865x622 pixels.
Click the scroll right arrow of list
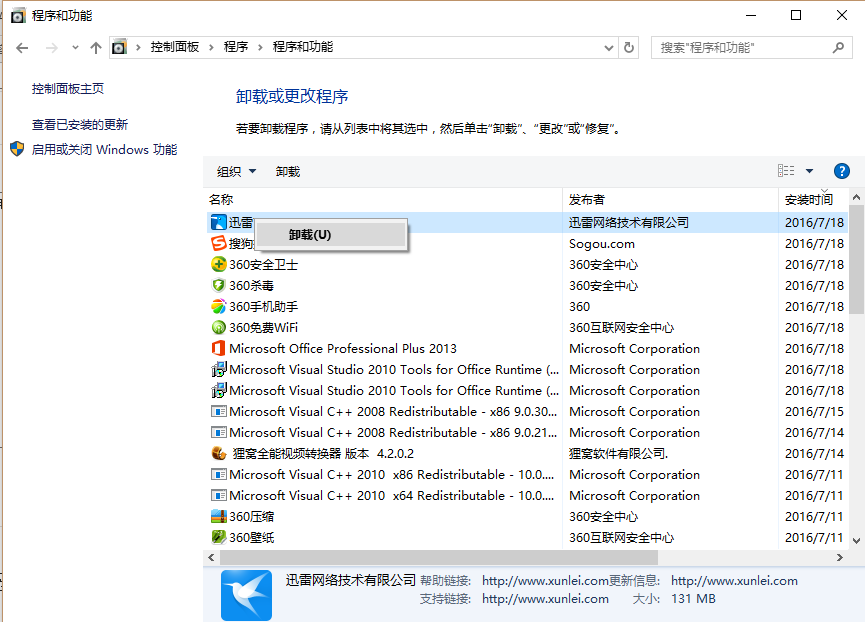click(840, 557)
